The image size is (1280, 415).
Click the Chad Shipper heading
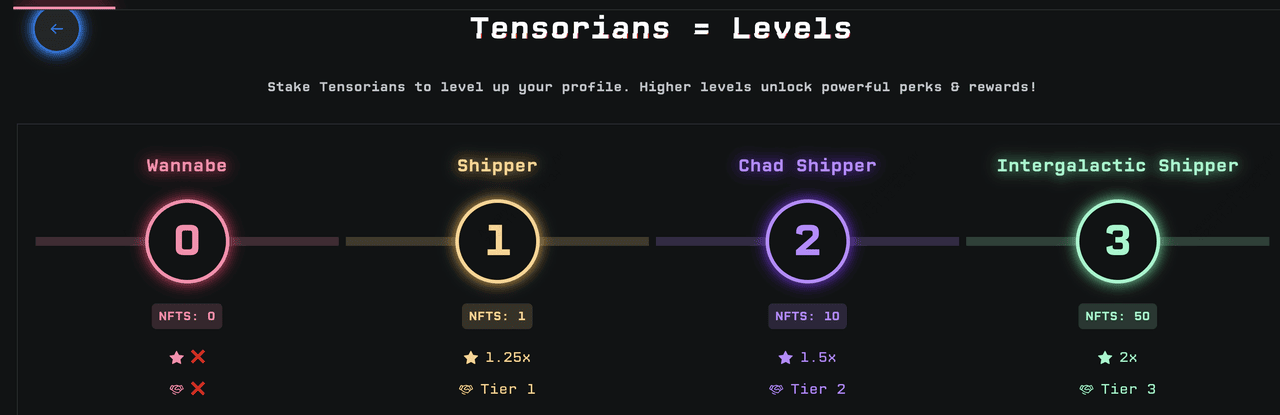point(807,166)
